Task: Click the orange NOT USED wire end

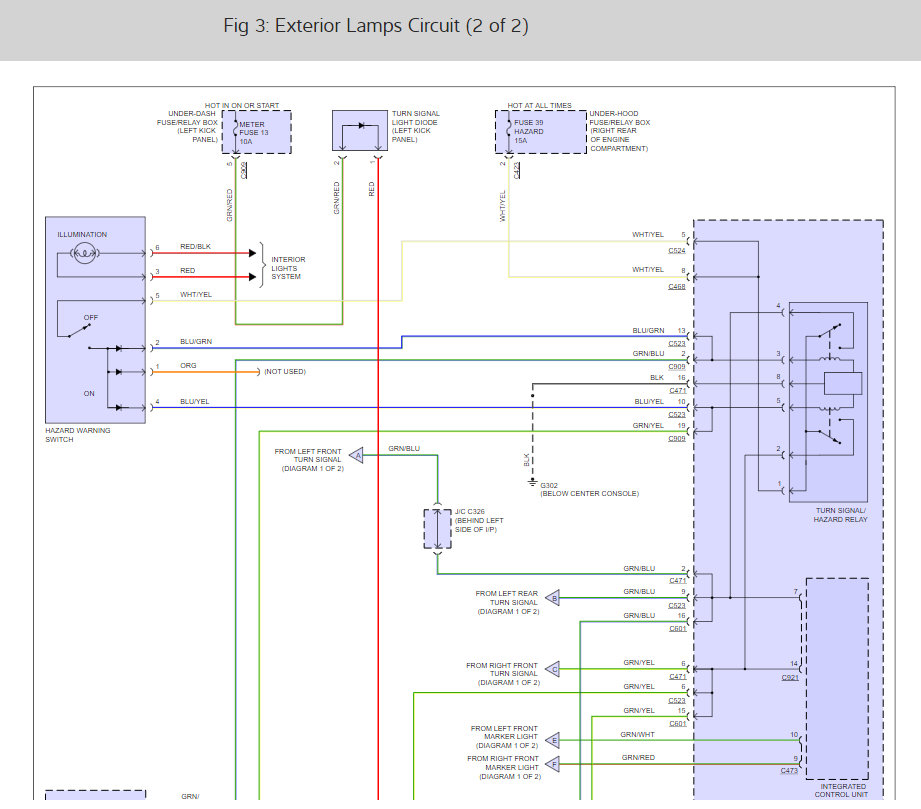Action: coord(257,372)
